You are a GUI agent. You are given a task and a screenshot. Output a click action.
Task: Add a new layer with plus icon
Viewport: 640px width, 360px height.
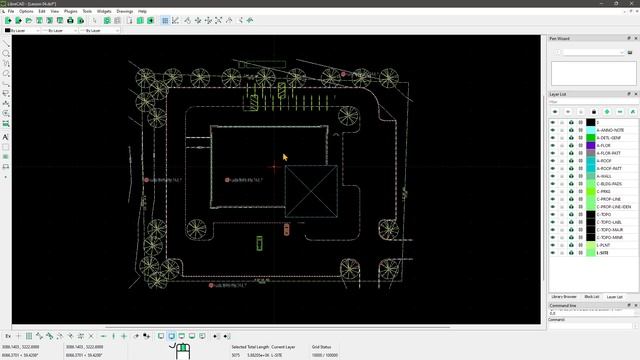[x=607, y=111]
